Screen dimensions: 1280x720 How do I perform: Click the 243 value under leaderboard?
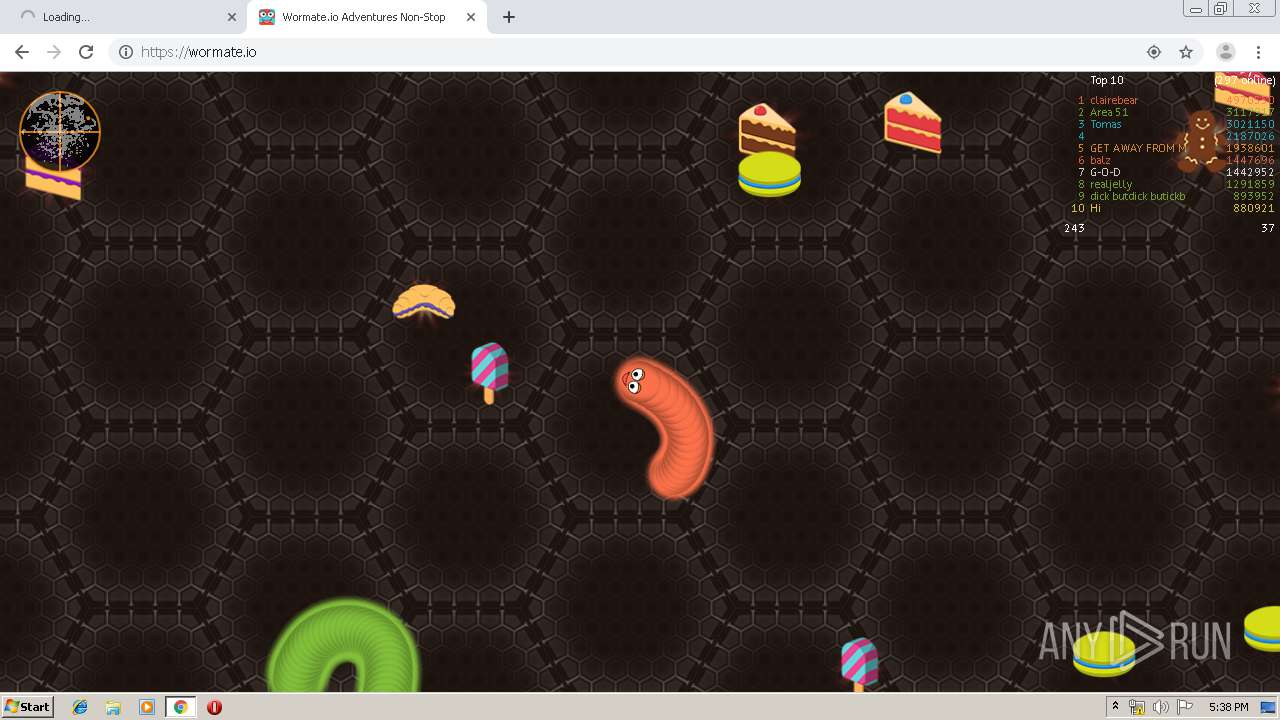[1074, 228]
